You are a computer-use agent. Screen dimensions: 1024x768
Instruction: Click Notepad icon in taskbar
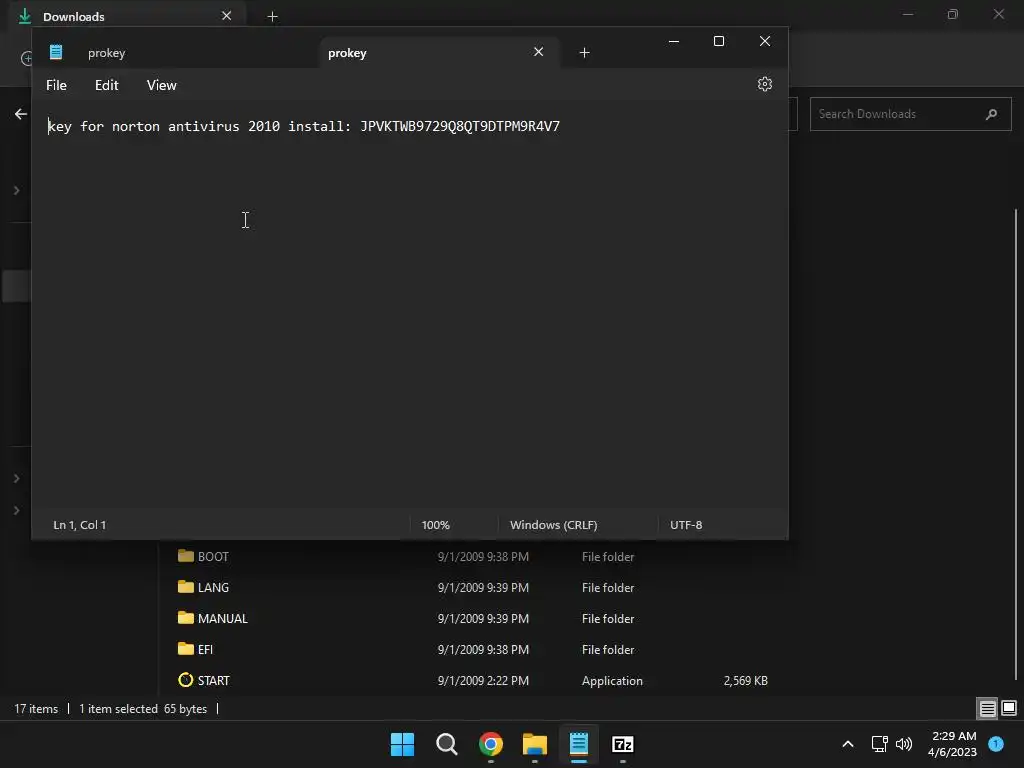(x=579, y=744)
